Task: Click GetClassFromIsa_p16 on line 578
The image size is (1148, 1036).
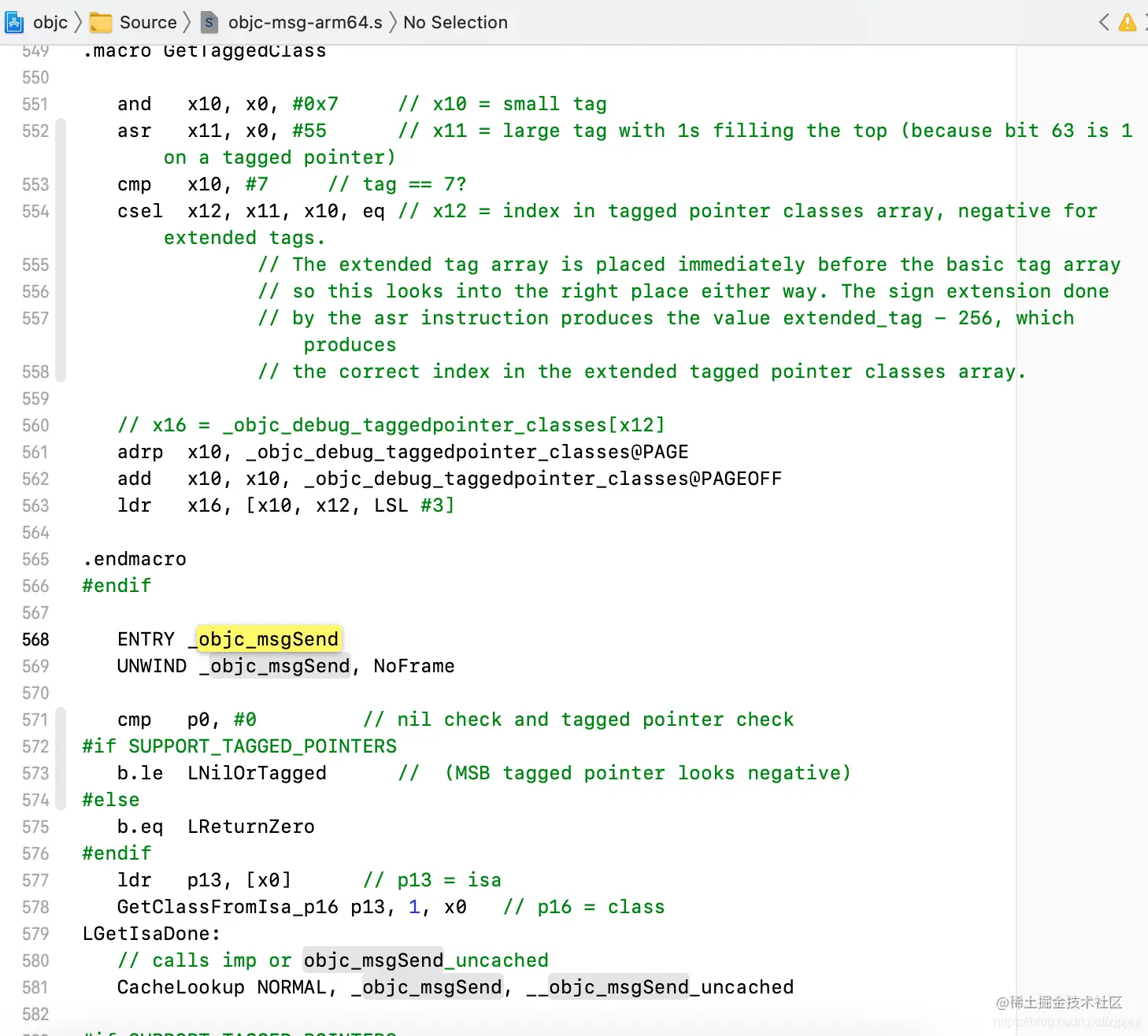Action: coord(228,907)
